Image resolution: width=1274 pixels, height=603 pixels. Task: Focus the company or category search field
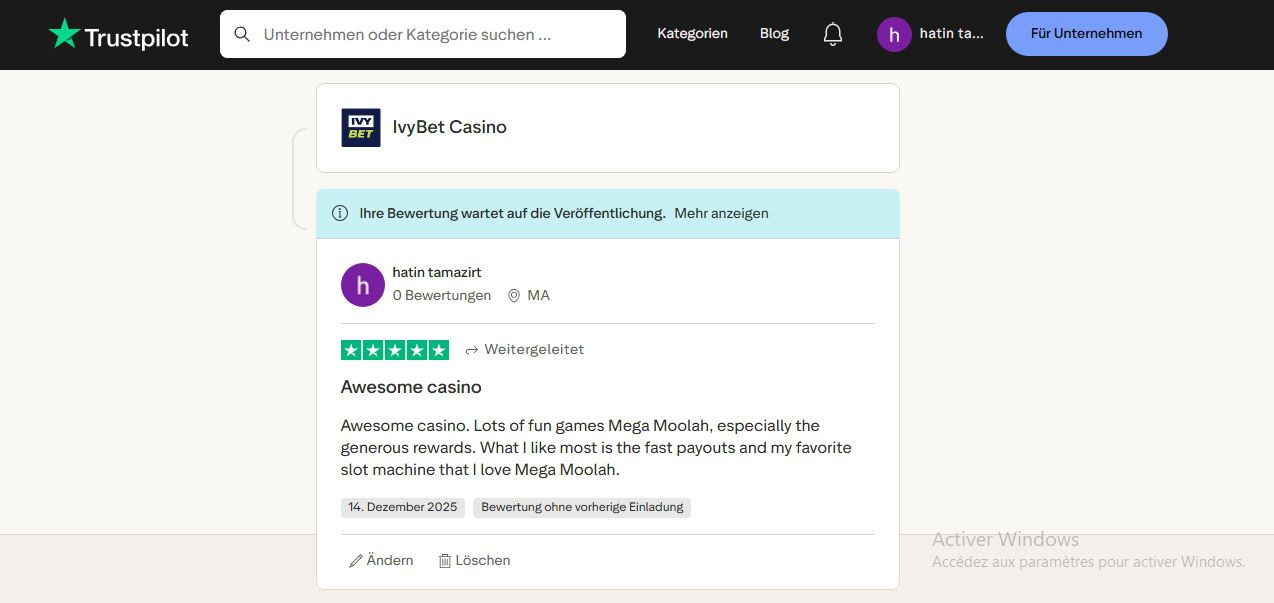(423, 34)
